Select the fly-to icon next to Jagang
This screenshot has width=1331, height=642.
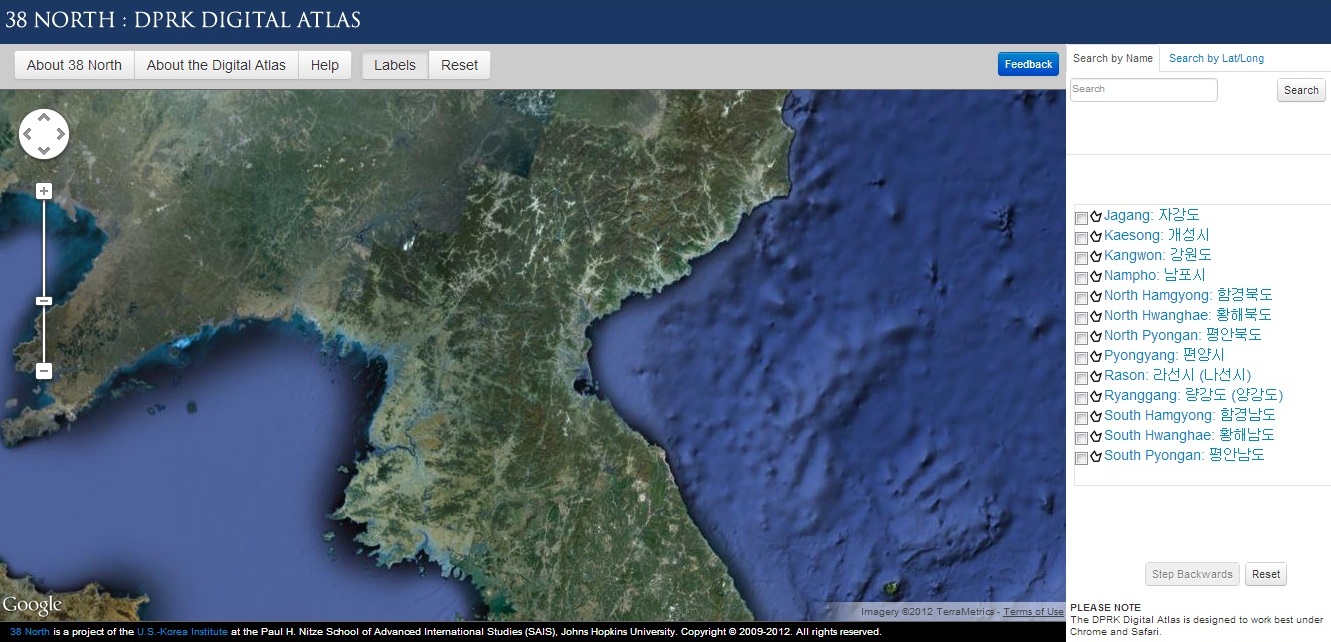(1095, 217)
